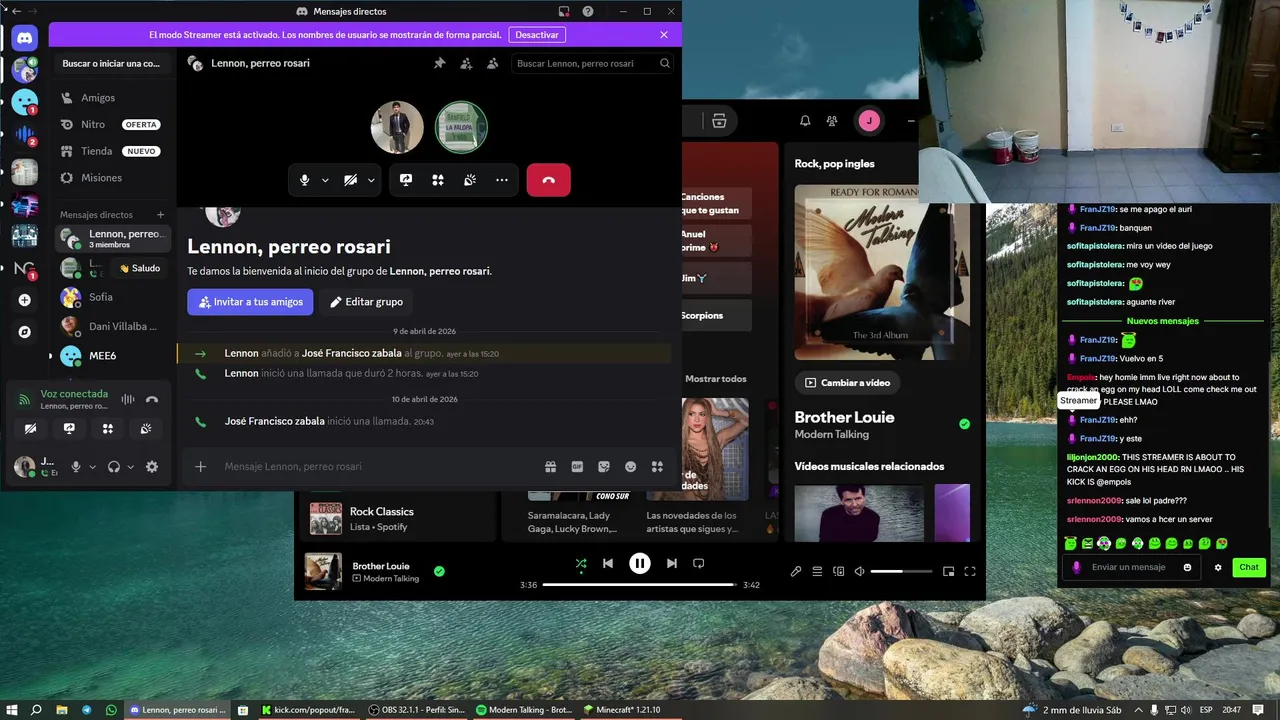Search within Lennon, perreo rosari chat

pos(592,63)
